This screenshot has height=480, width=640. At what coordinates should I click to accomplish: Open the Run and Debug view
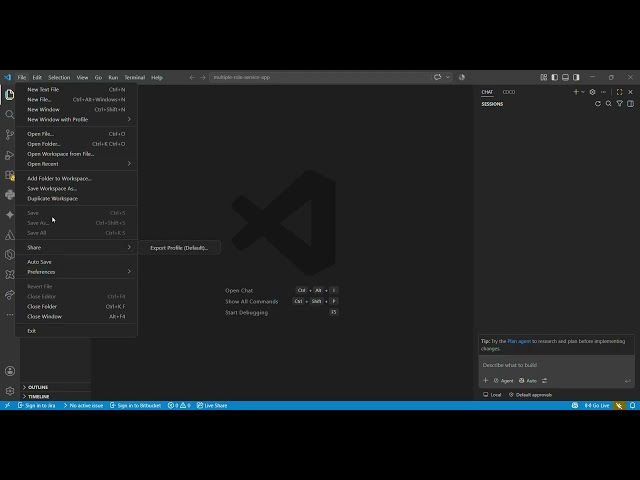coord(10,155)
